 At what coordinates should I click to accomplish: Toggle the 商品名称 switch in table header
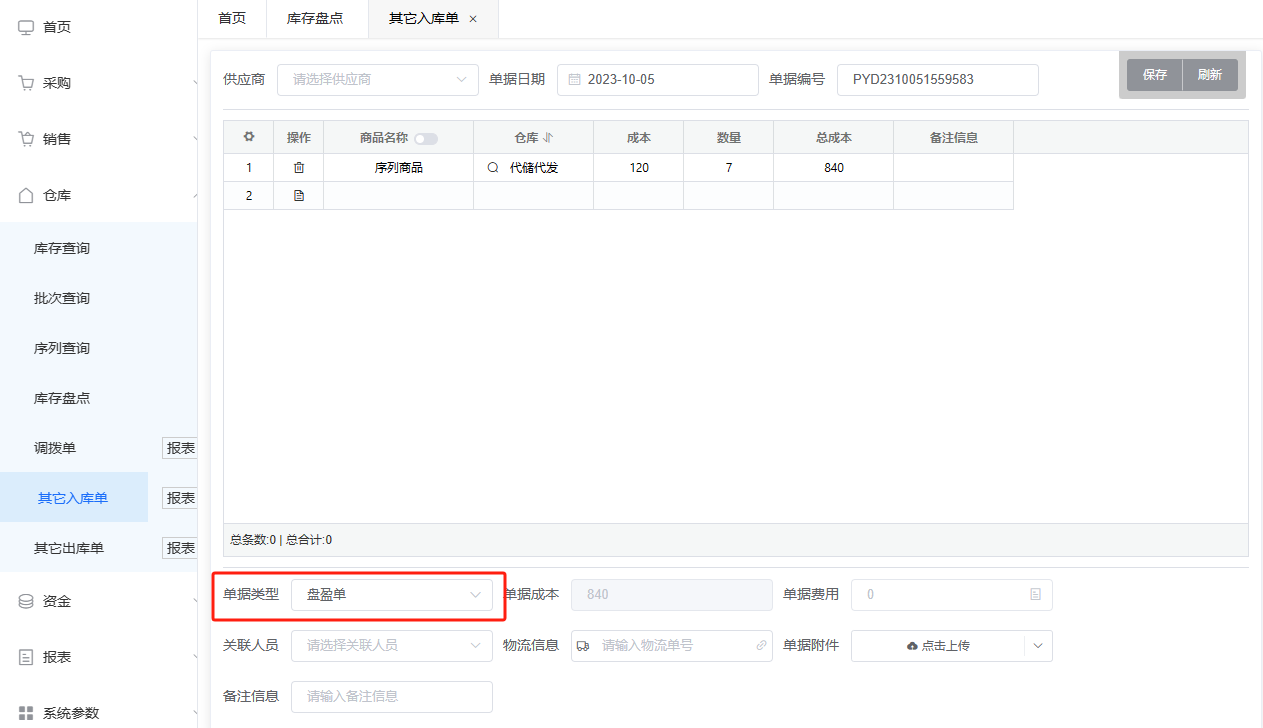coord(426,139)
